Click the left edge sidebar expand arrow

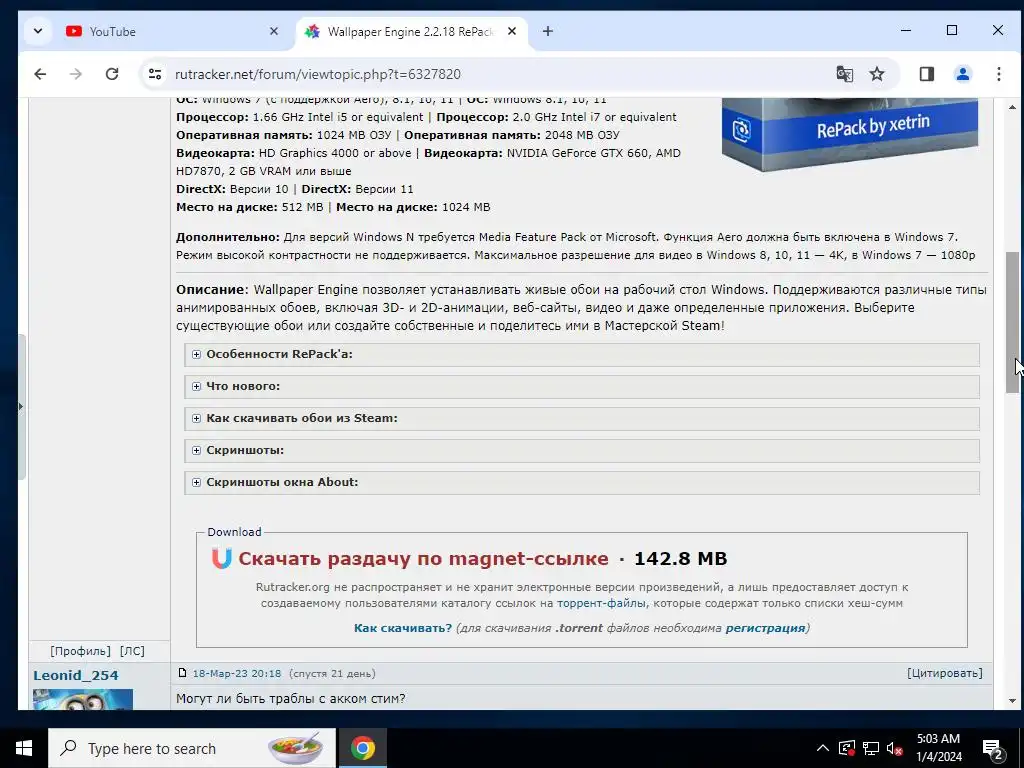[x=21, y=406]
